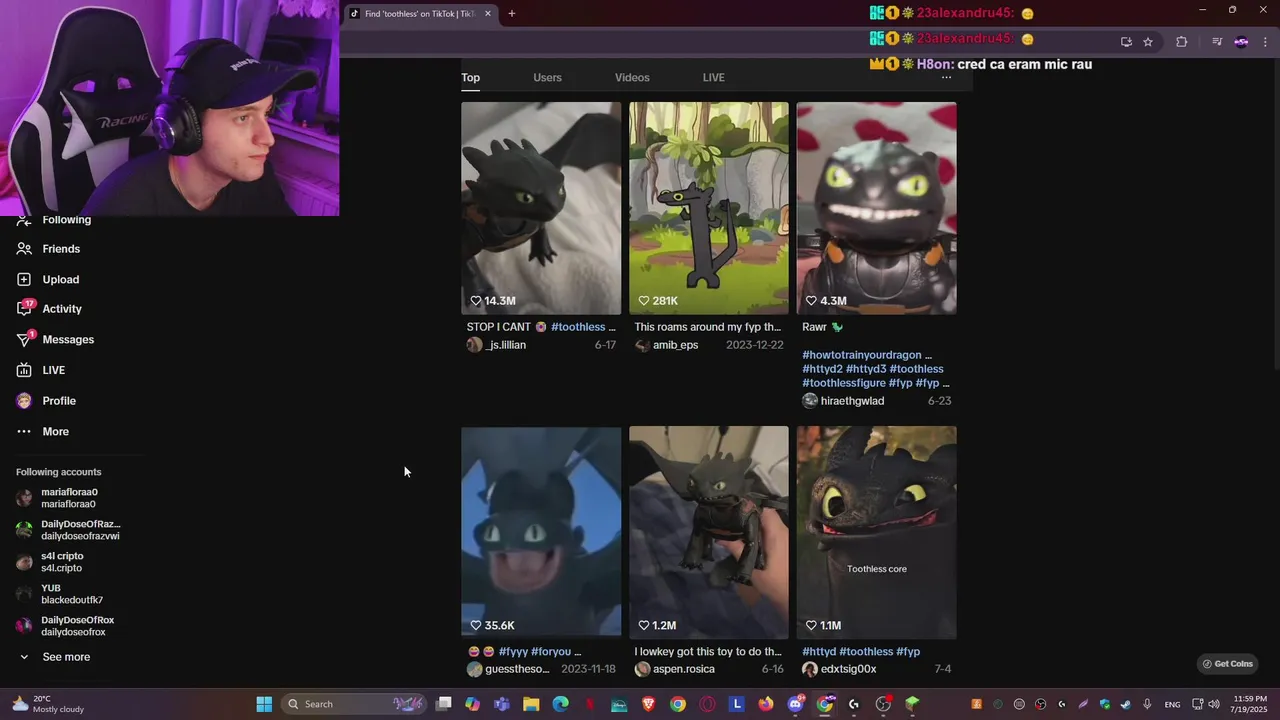Click the install app icon in address bar

tap(1126, 42)
